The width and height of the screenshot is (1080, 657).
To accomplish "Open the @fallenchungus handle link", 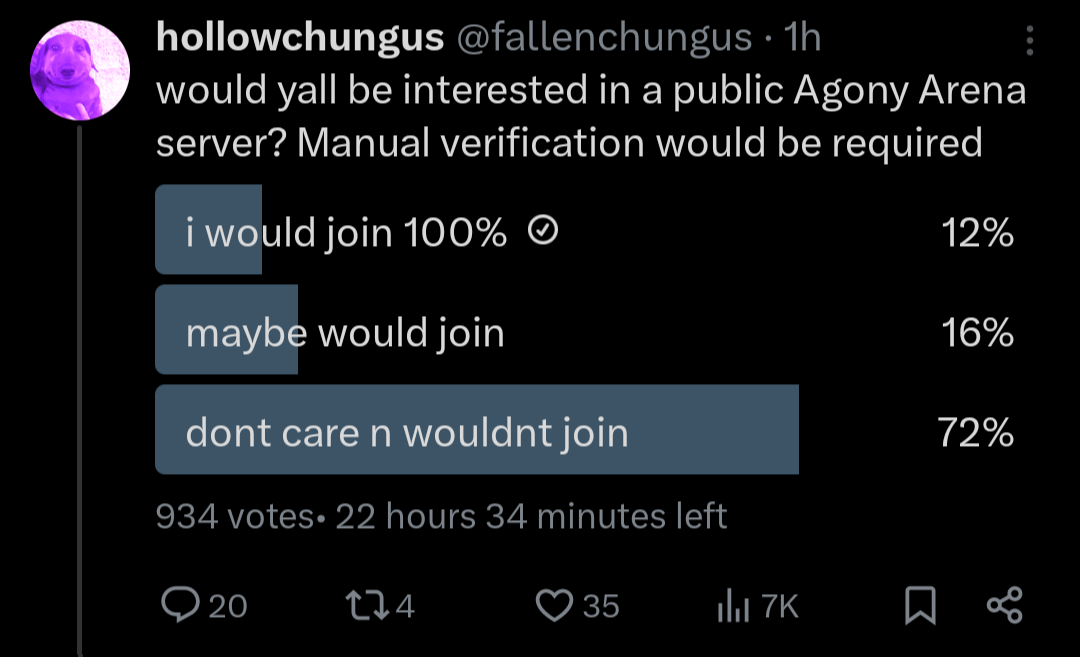I will [604, 38].
